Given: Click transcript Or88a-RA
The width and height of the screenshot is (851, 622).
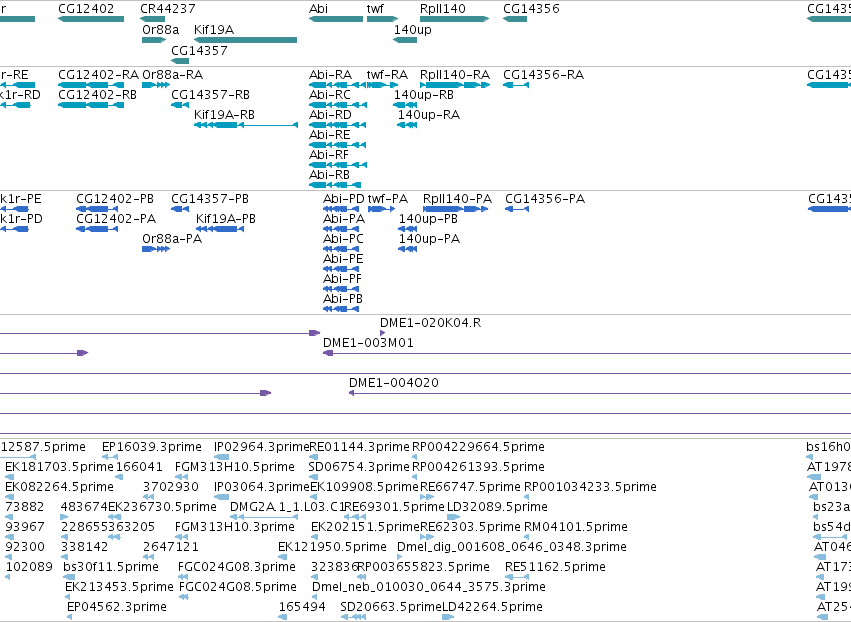Looking at the screenshot, I should click(x=156, y=85).
